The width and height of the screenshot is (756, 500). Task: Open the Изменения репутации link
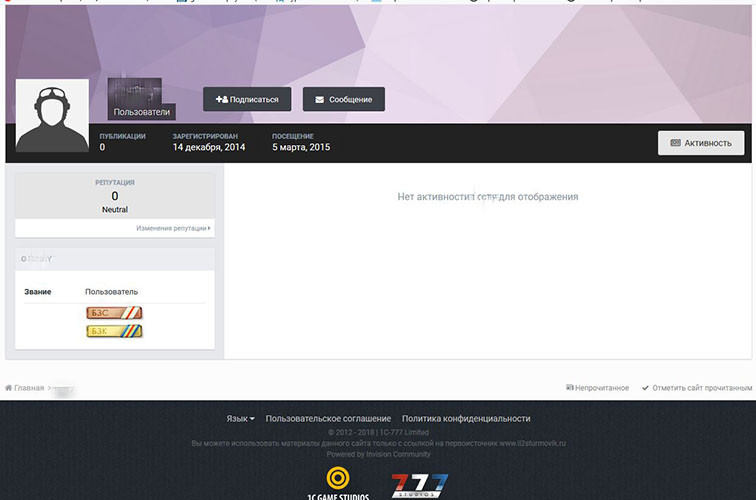coord(173,228)
